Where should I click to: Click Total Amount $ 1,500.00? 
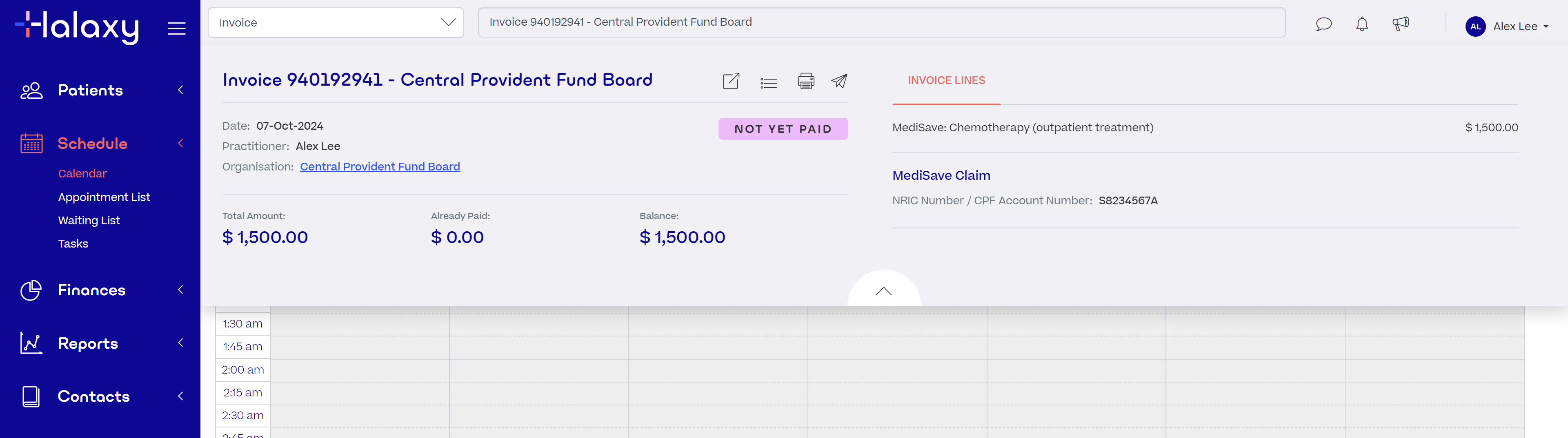[x=265, y=237]
